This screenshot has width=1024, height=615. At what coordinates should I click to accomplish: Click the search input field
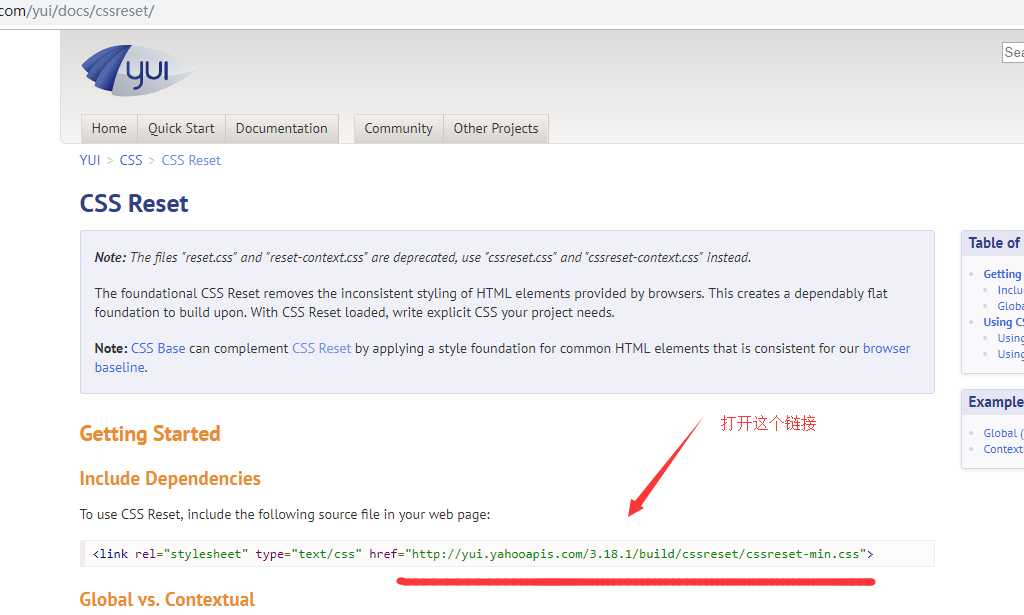(1013, 52)
